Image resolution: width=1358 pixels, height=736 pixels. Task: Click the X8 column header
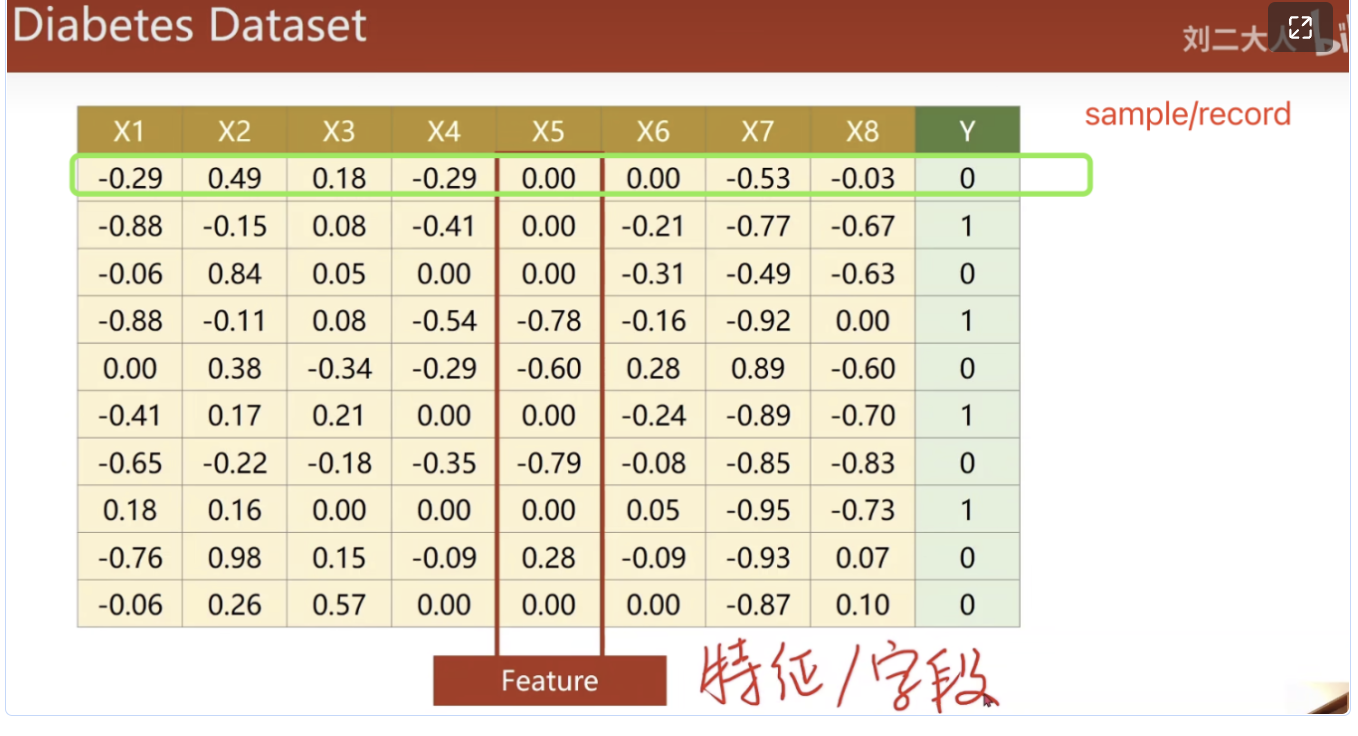click(x=862, y=130)
